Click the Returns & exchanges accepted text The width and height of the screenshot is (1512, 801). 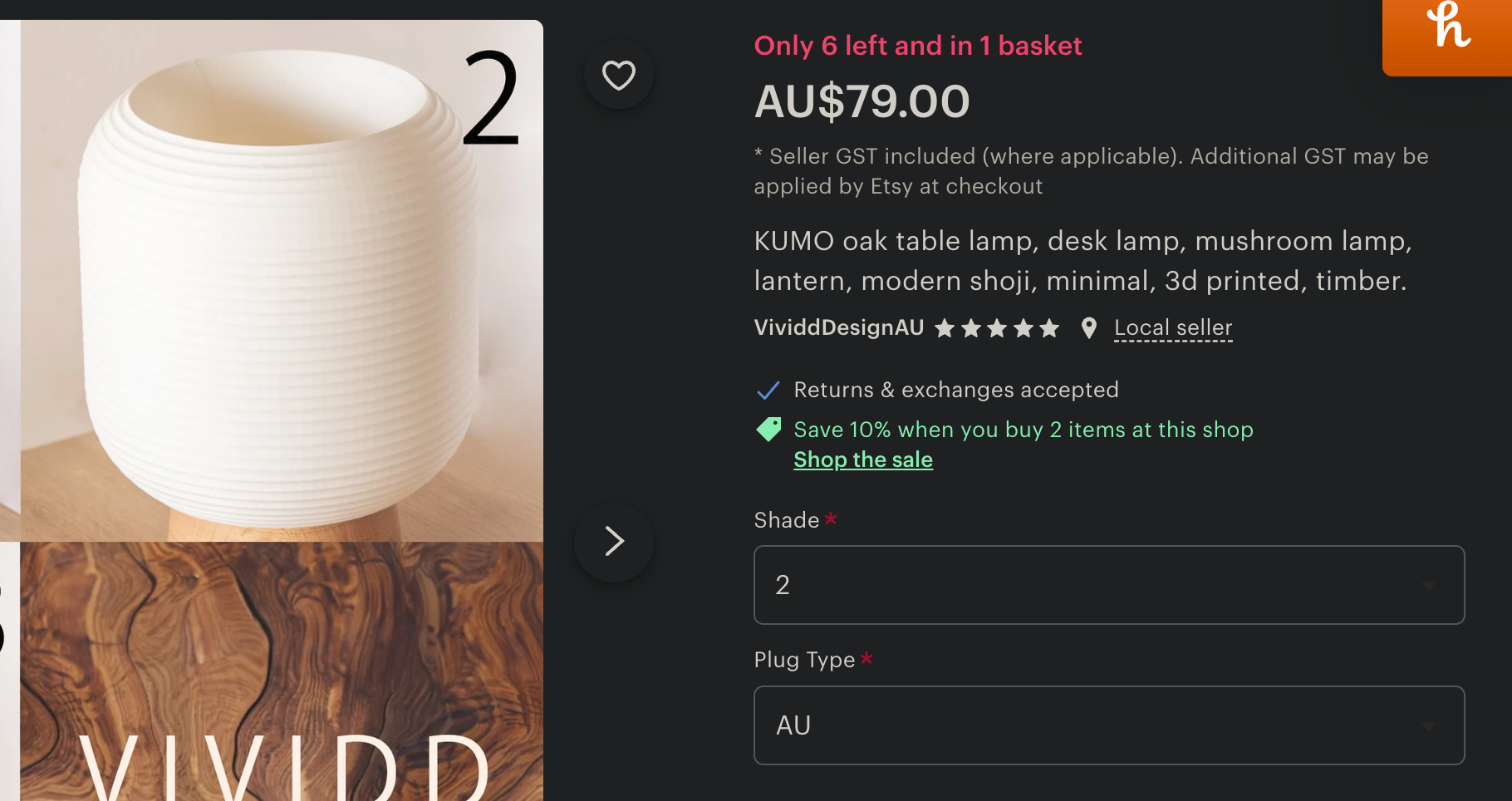956,390
